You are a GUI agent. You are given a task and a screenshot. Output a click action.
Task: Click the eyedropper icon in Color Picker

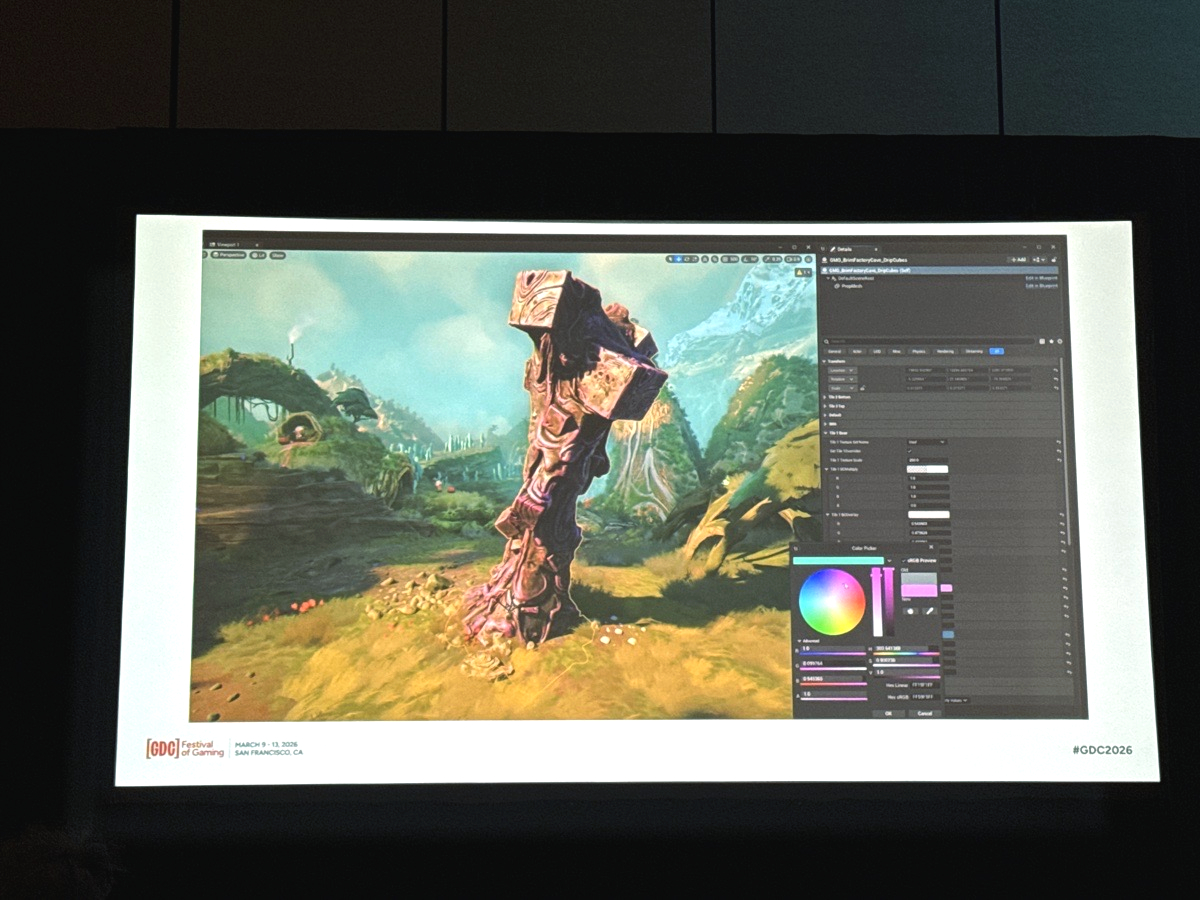pos(928,611)
